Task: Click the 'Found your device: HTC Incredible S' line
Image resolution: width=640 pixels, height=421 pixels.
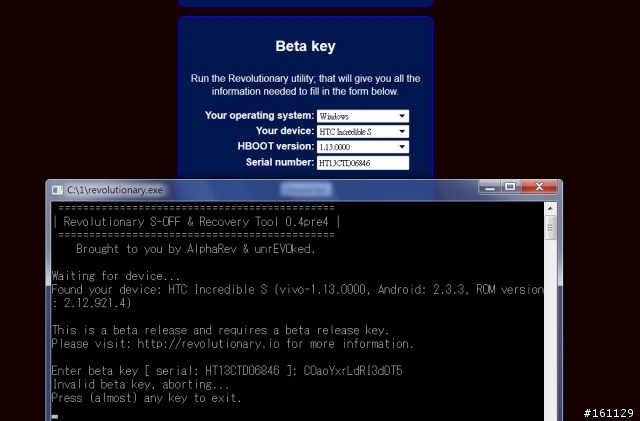Action: pyautogui.click(x=298, y=290)
